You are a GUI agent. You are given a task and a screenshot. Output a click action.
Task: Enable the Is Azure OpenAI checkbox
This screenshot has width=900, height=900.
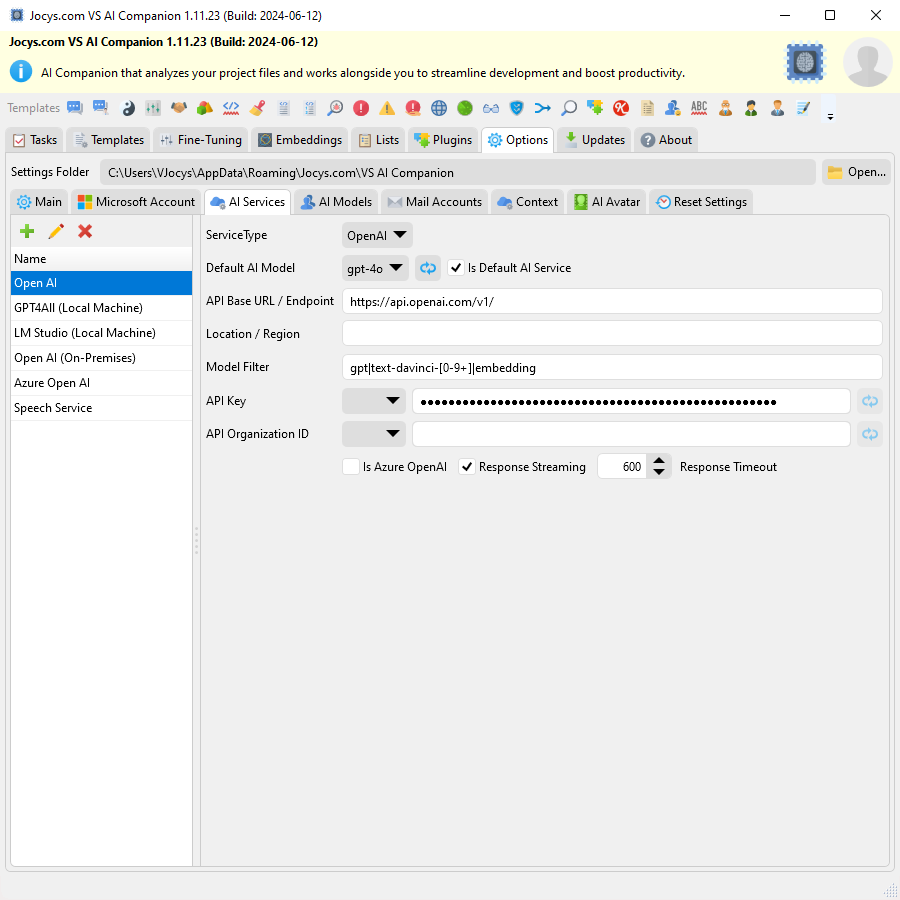(351, 466)
